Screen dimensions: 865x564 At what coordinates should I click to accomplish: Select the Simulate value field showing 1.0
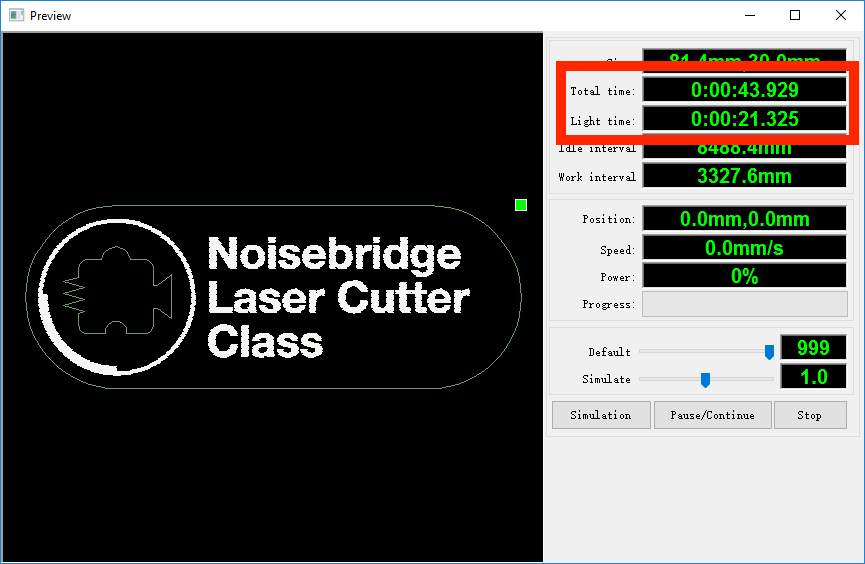812,377
